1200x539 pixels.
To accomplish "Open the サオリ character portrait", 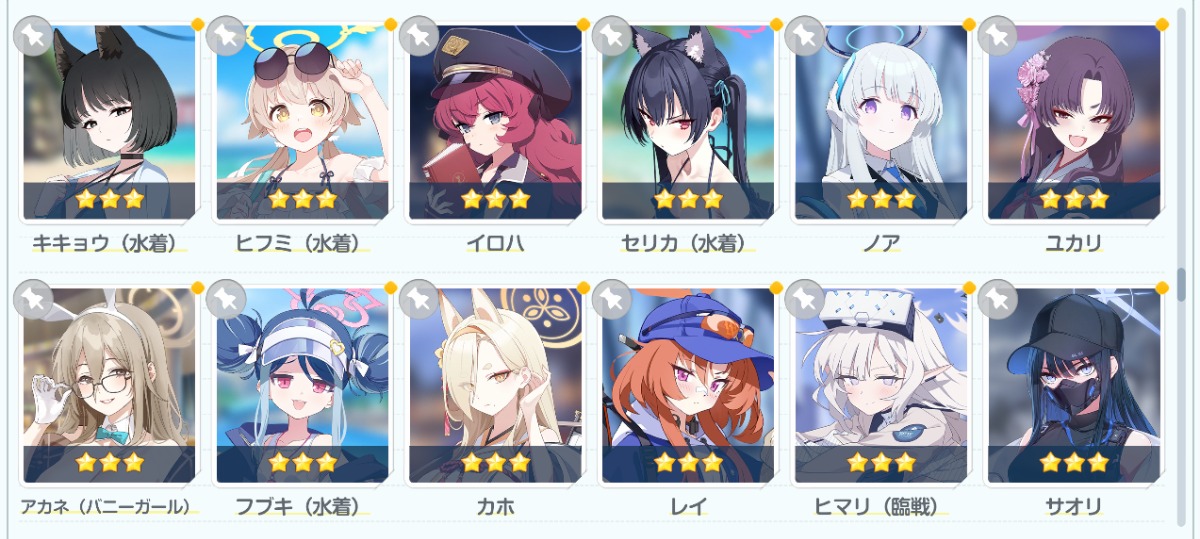I will (1075, 386).
